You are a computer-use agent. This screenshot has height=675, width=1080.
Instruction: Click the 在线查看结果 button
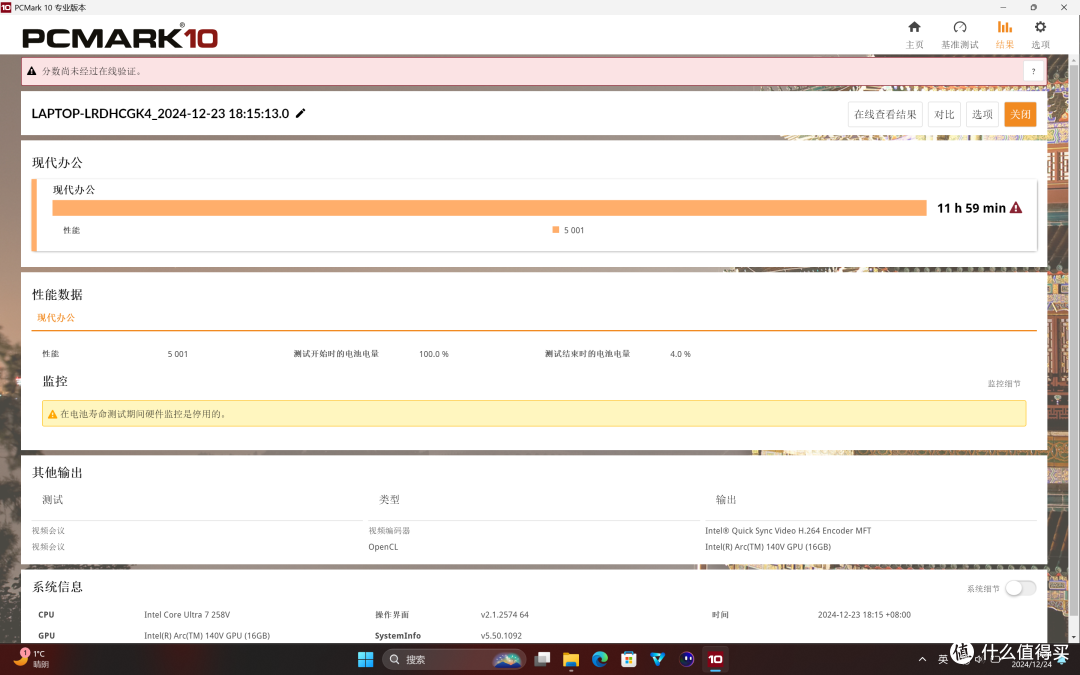coord(884,114)
